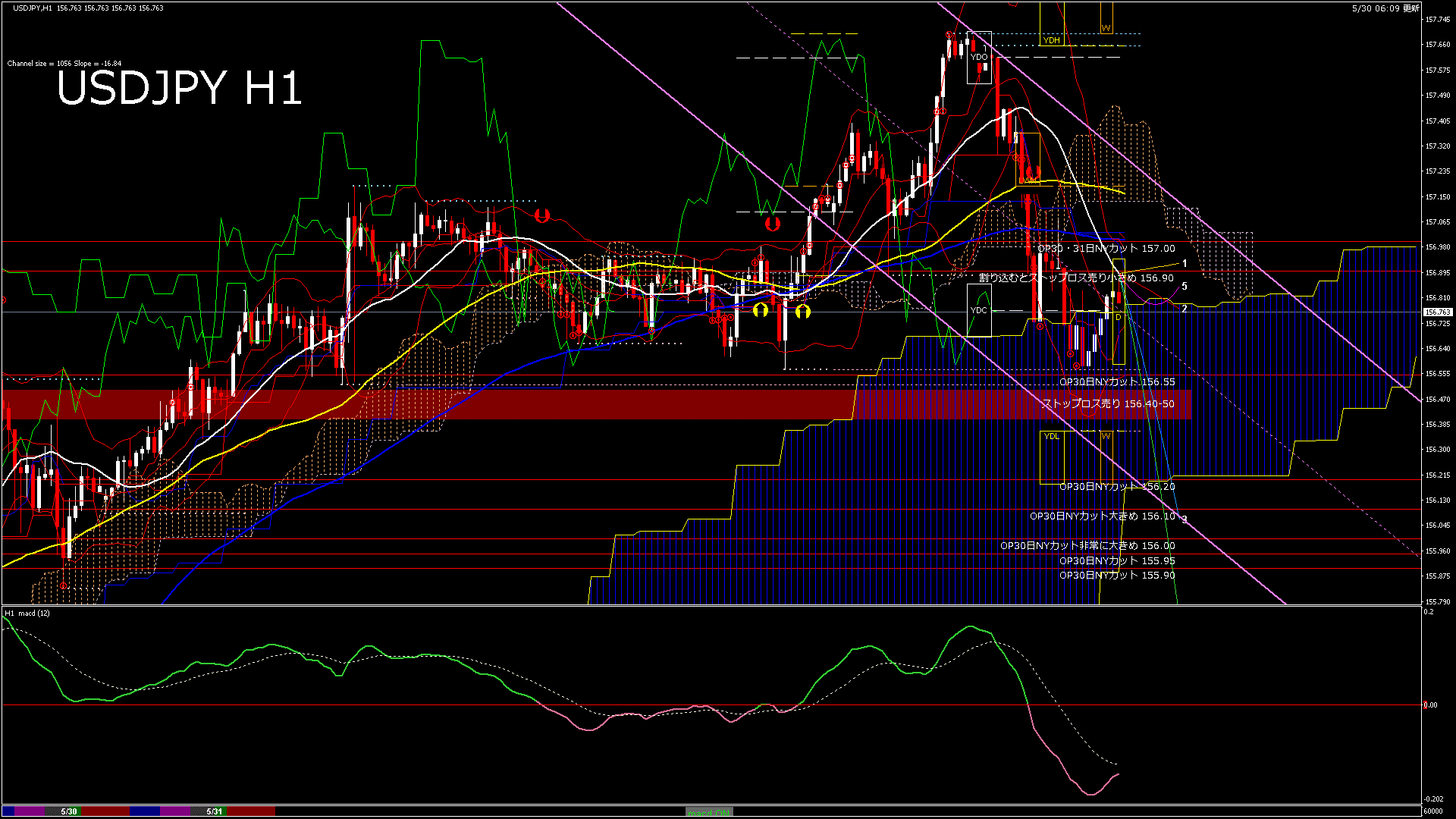Click the white YDO label box
This screenshot has height=819, width=1456.
[x=979, y=57]
